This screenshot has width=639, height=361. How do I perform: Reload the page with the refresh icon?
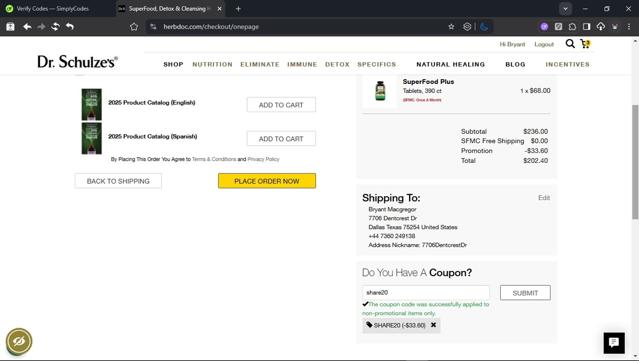tap(55, 26)
